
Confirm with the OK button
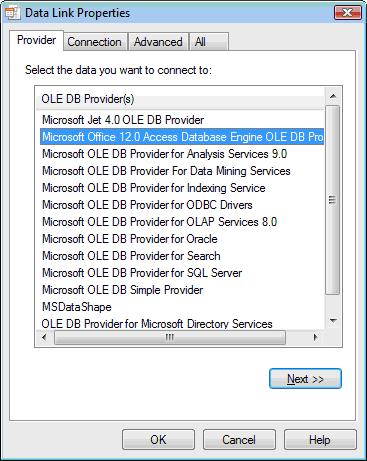[x=158, y=440]
